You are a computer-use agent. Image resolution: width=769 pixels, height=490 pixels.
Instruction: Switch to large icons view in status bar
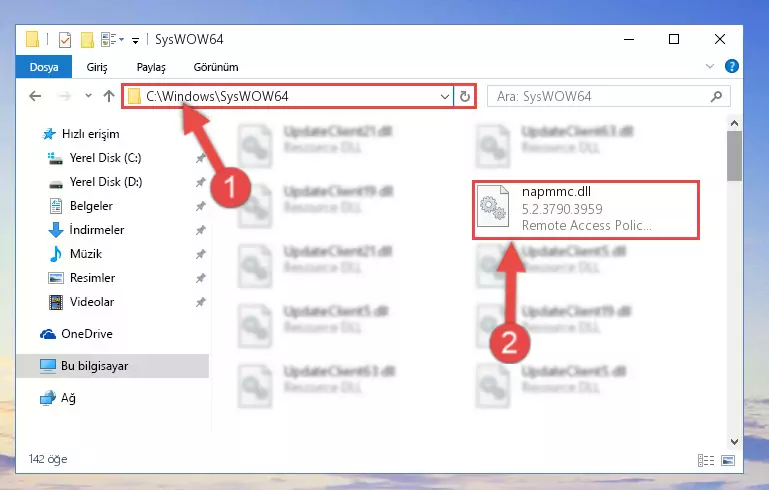[x=728, y=460]
